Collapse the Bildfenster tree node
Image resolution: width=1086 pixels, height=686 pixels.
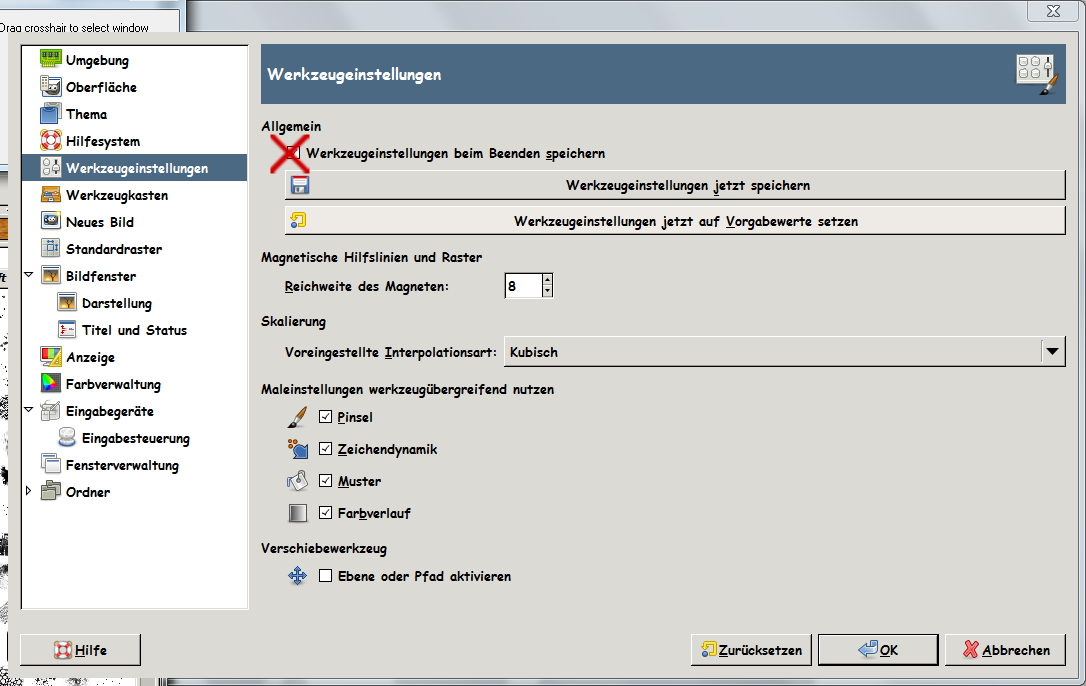click(28, 274)
